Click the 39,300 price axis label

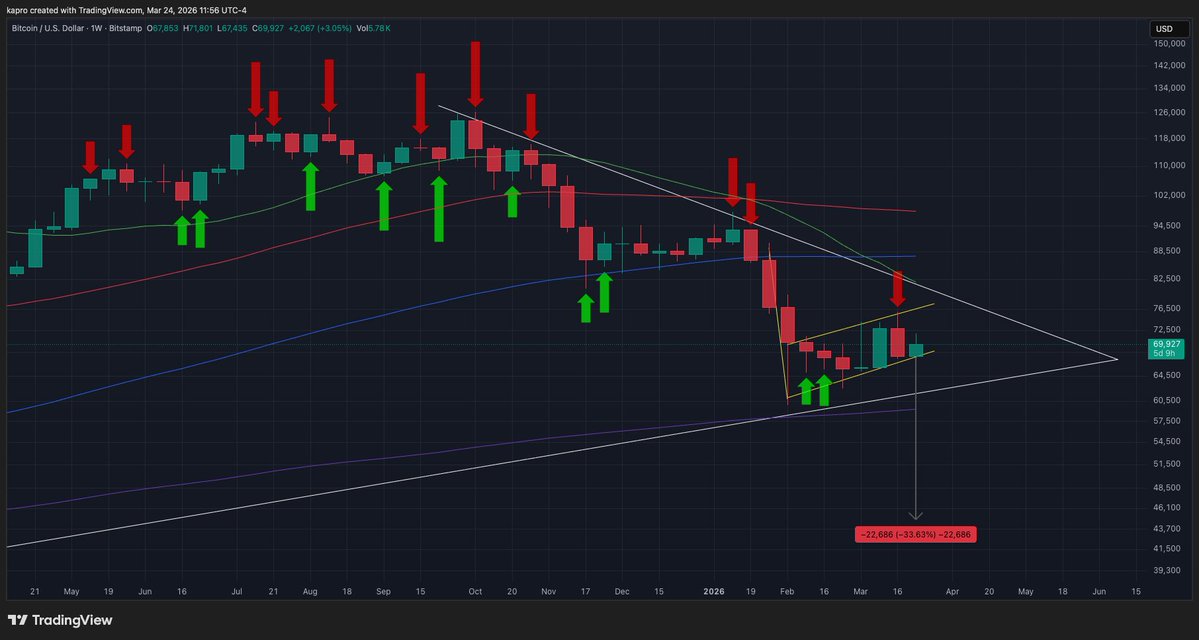(x=1169, y=570)
